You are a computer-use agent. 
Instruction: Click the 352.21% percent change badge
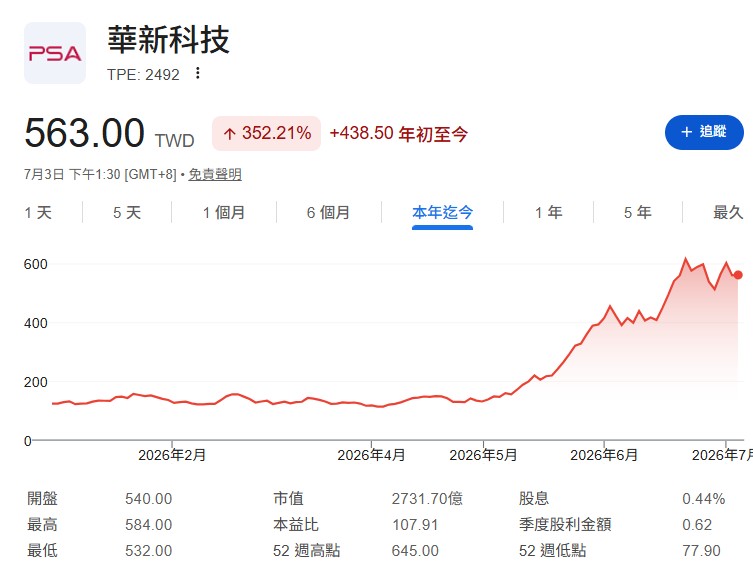(267, 133)
